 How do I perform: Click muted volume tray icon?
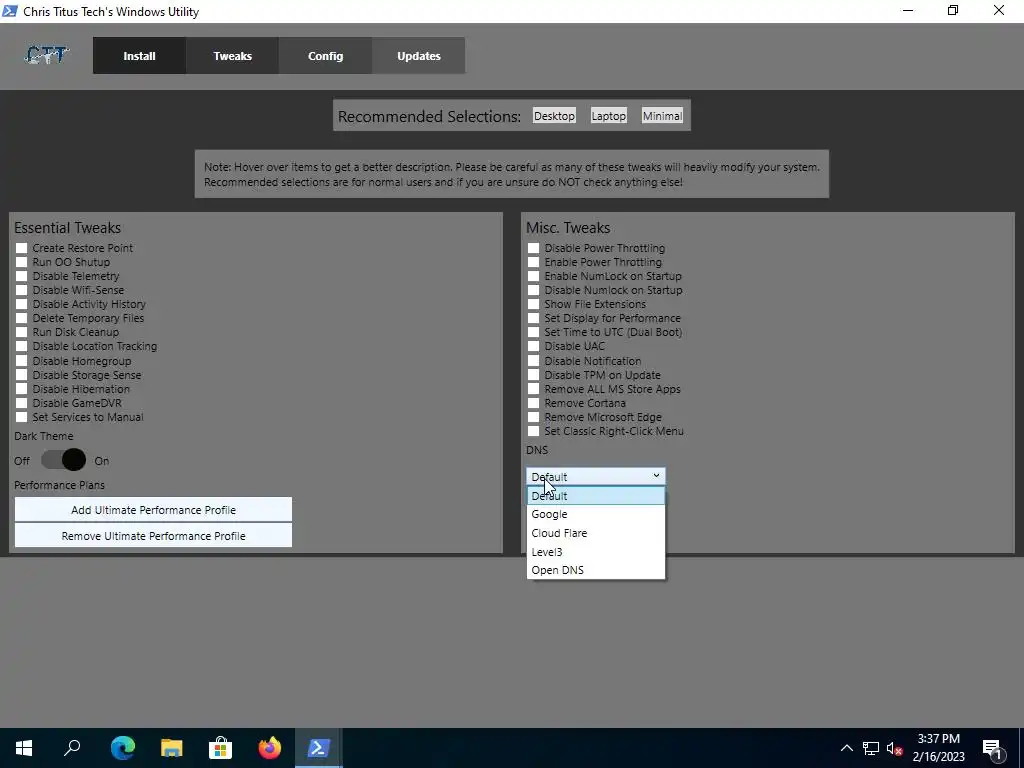[x=894, y=748]
